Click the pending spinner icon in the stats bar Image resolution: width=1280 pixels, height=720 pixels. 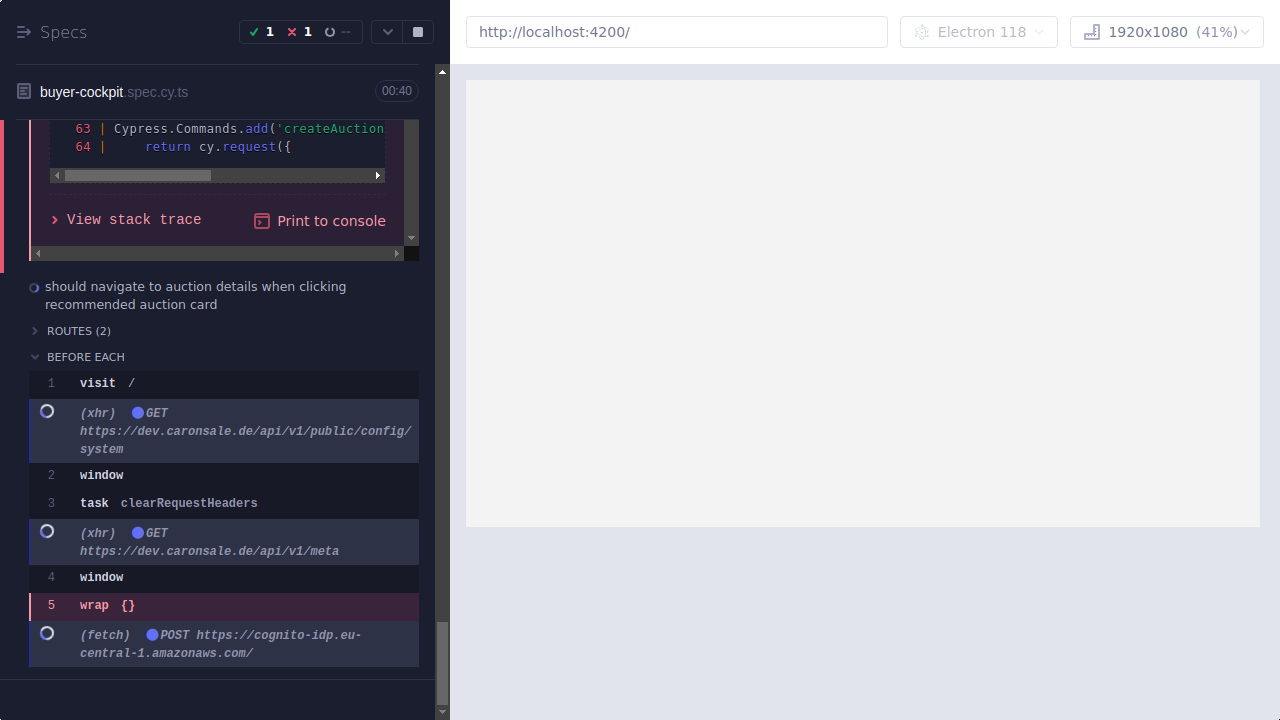(330, 32)
